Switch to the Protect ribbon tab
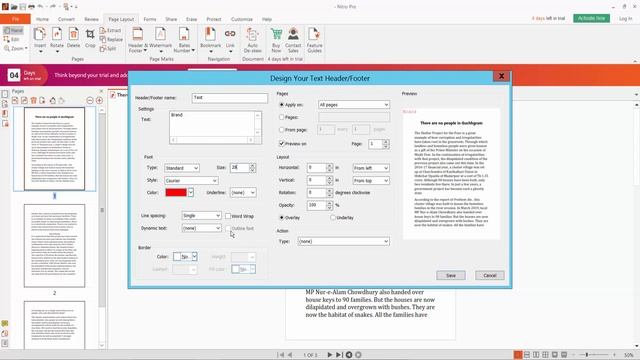This screenshot has width=640, height=360. tap(214, 19)
